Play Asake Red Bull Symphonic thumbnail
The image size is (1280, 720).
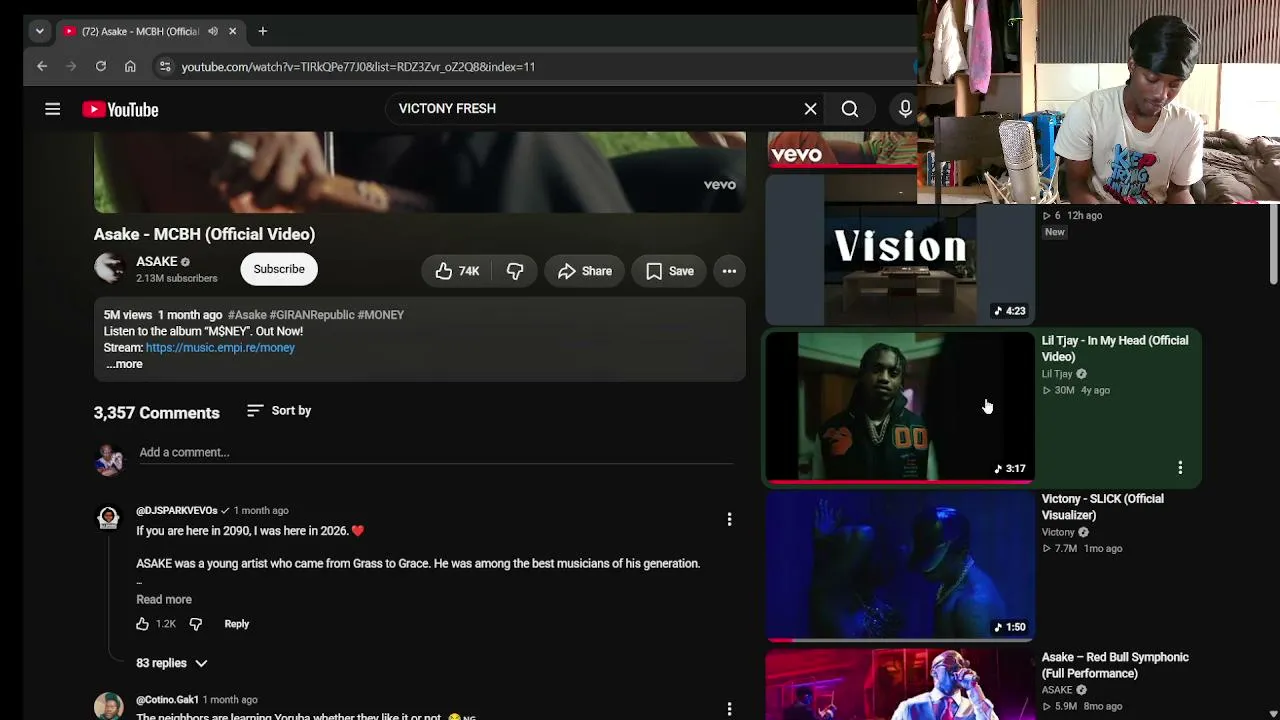click(x=900, y=685)
